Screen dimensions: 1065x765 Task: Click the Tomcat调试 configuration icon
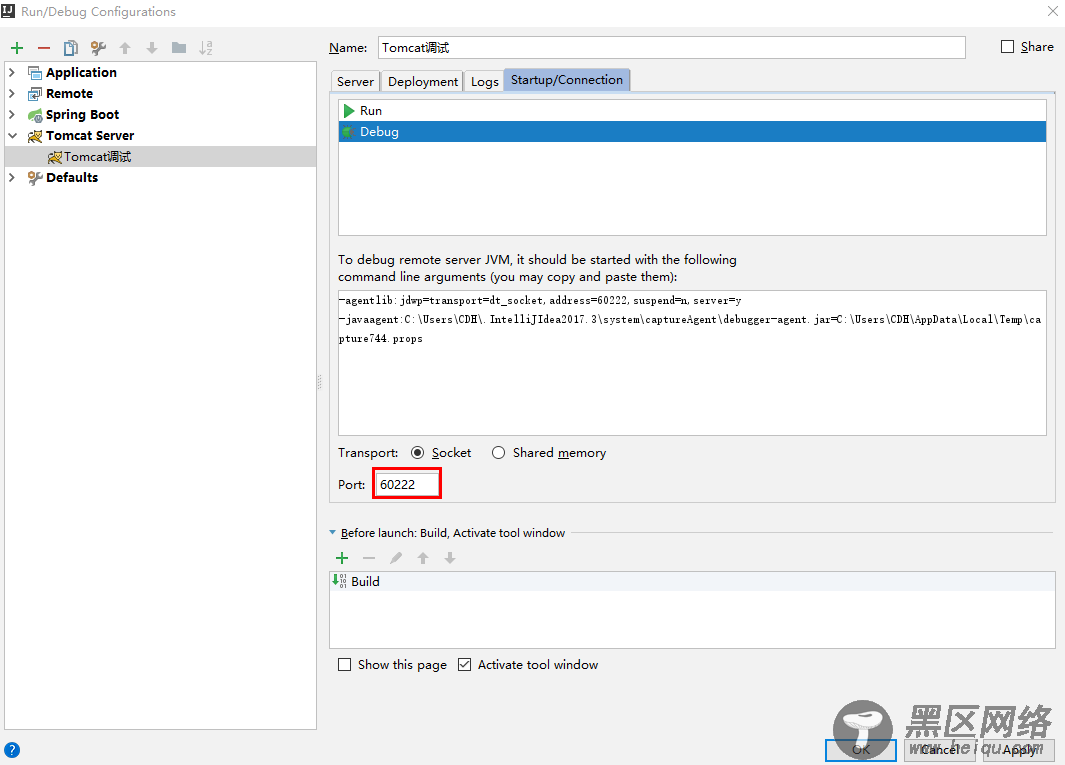point(55,157)
